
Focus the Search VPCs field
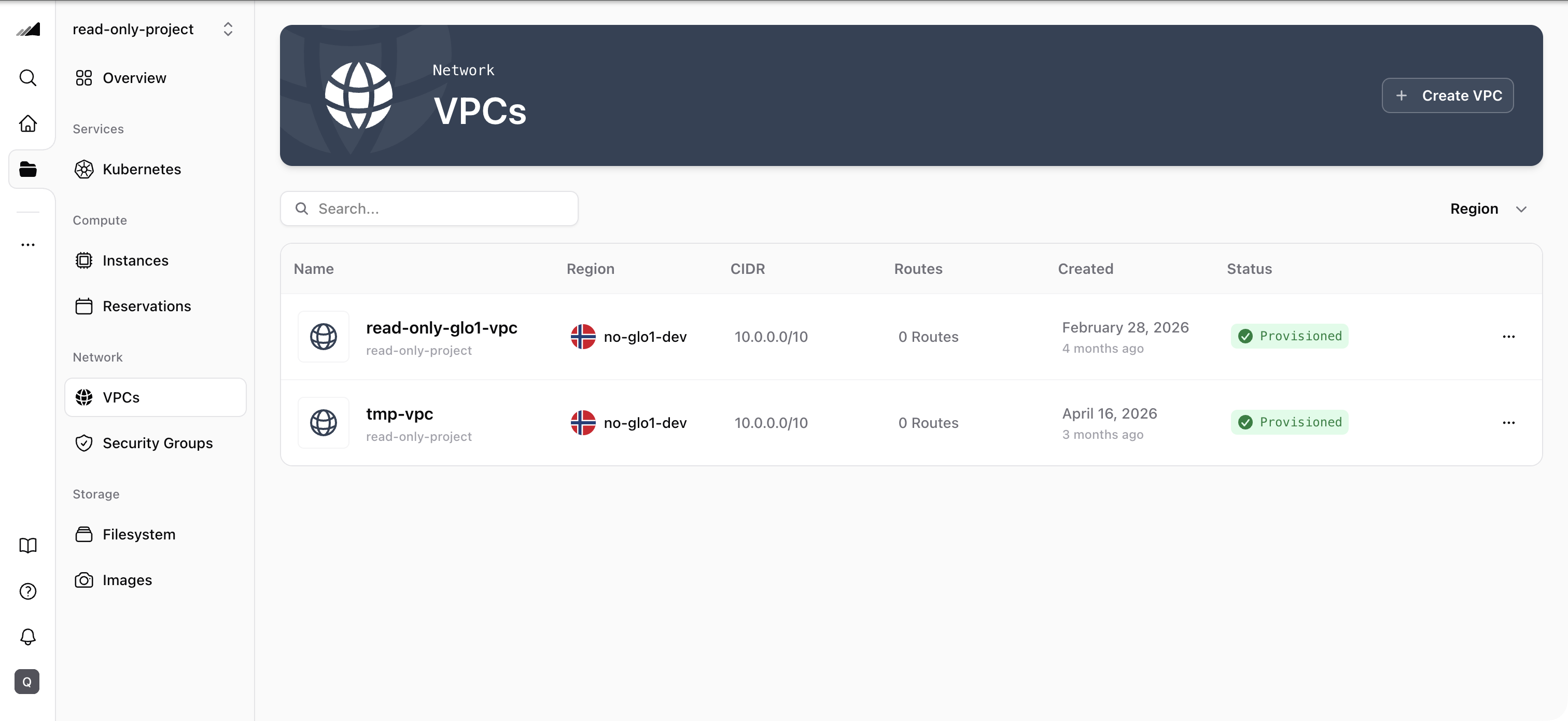click(x=429, y=209)
